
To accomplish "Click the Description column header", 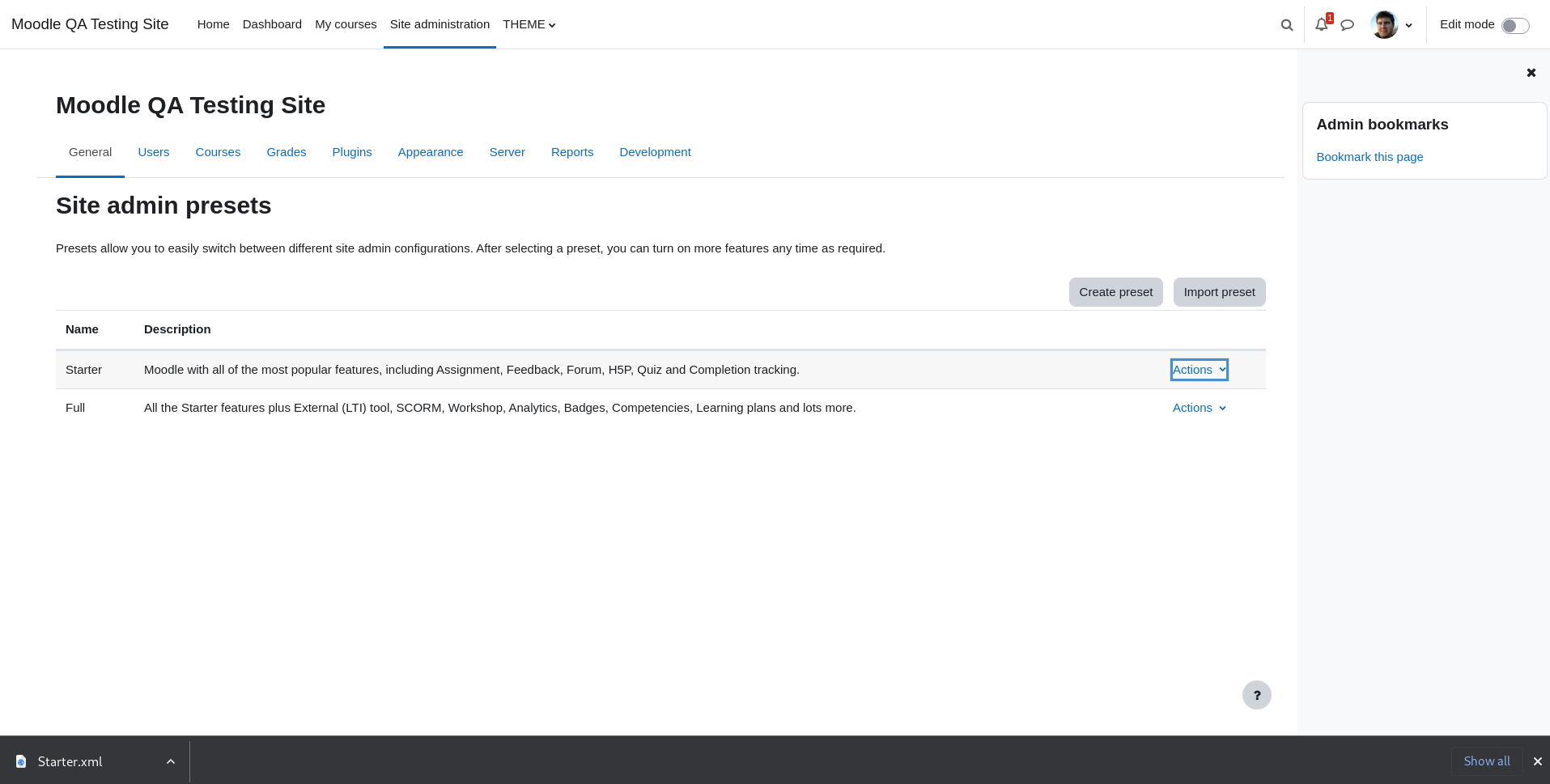I will tap(177, 329).
